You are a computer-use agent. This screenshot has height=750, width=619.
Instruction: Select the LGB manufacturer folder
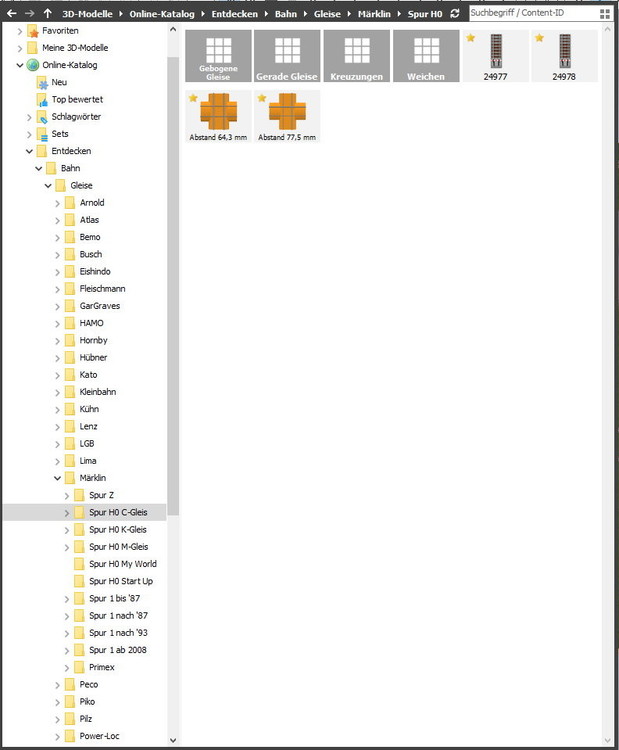point(87,444)
